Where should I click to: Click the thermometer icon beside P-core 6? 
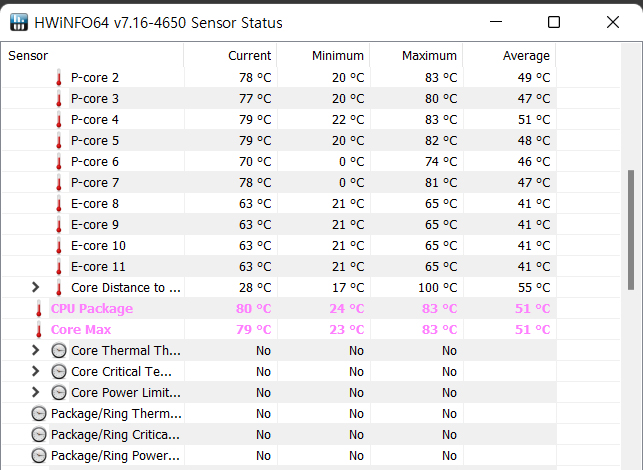59,162
